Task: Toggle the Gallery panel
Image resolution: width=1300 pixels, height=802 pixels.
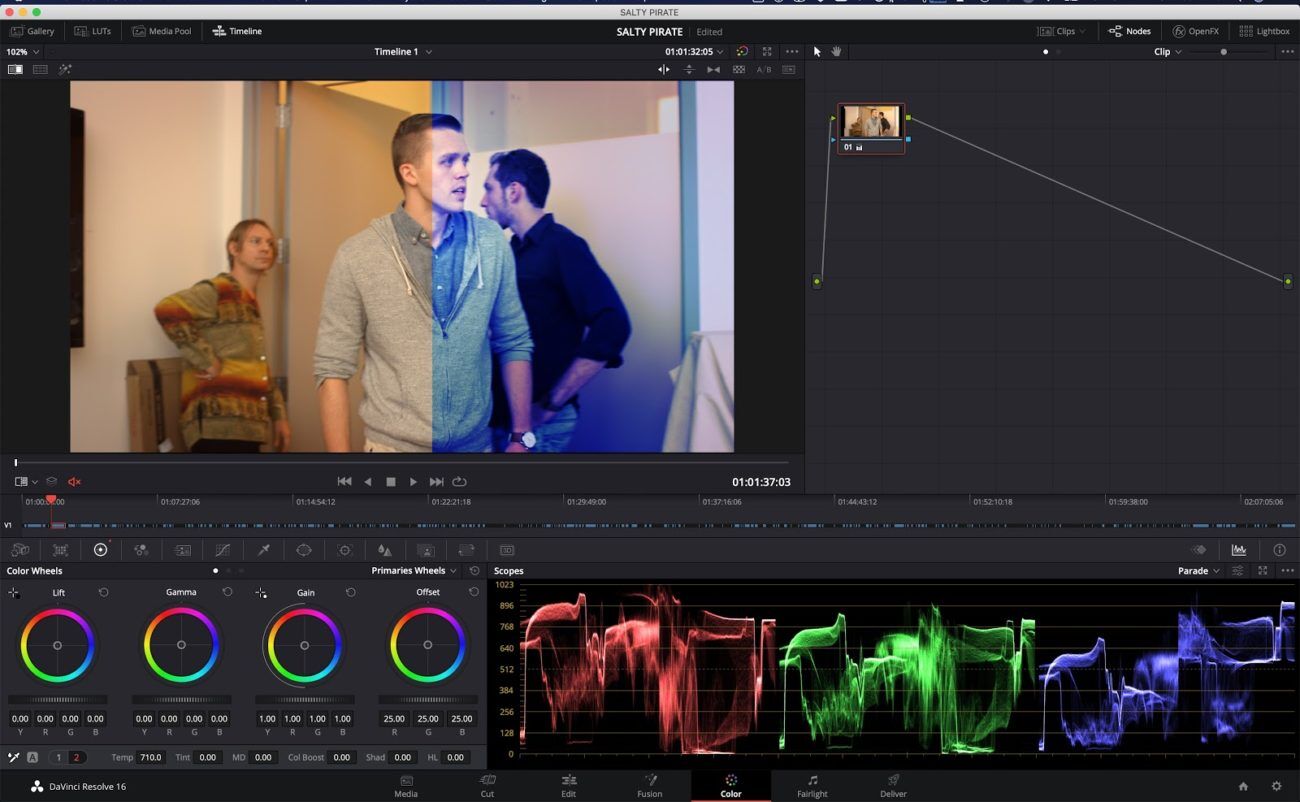Action: [x=33, y=31]
